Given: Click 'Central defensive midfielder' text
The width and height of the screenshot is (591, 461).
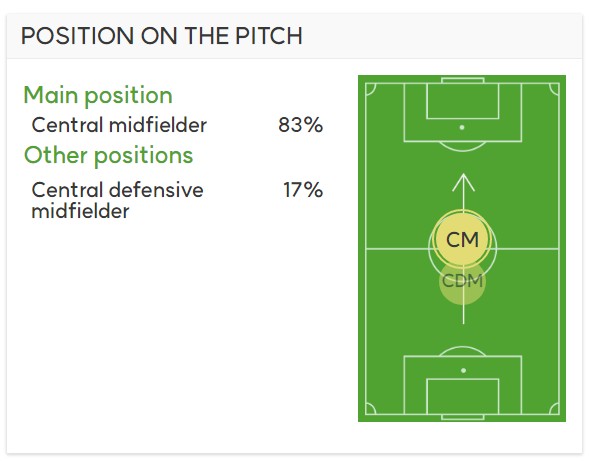Looking at the screenshot, I should [118, 200].
